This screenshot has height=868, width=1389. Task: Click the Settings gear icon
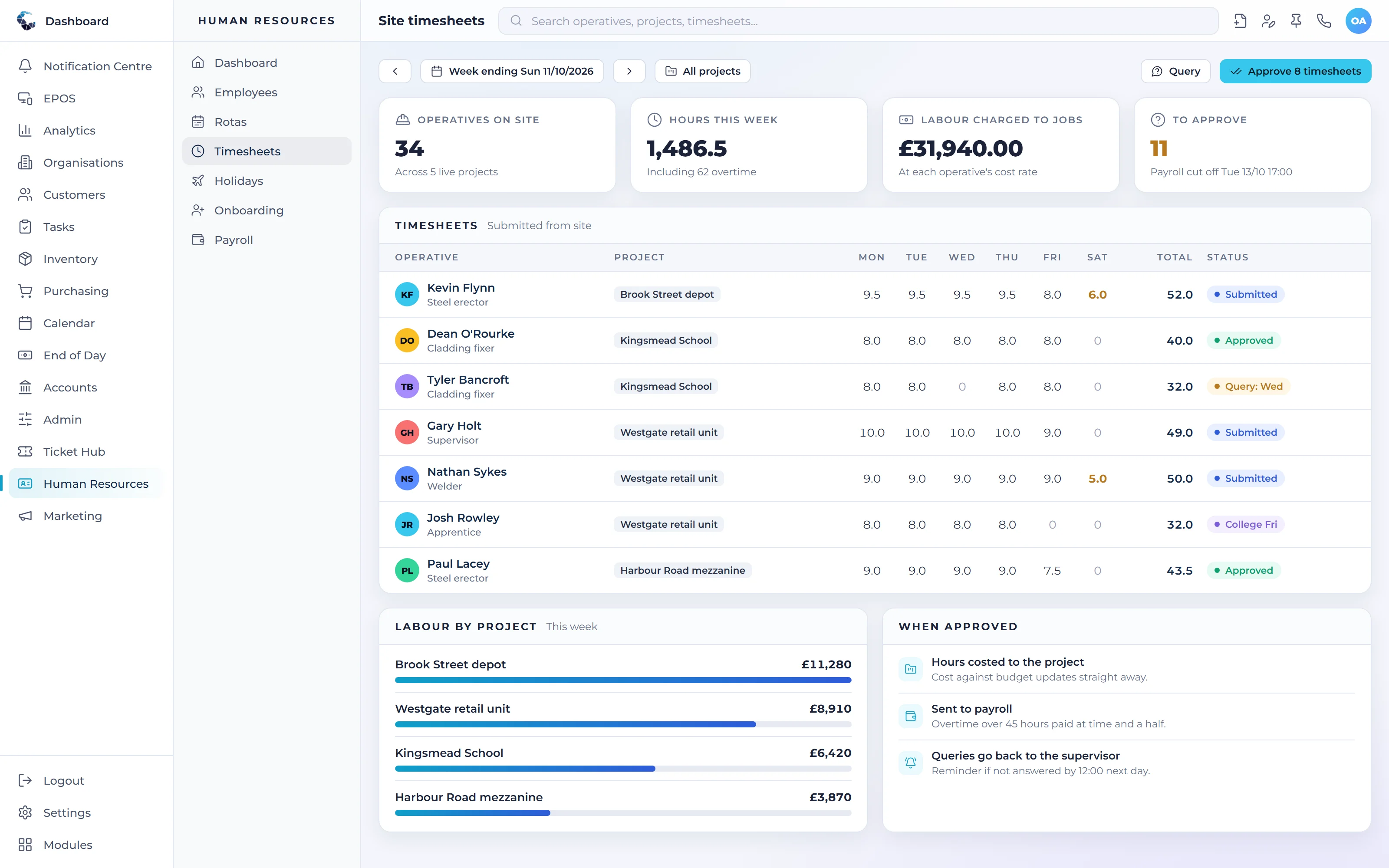[x=25, y=813]
